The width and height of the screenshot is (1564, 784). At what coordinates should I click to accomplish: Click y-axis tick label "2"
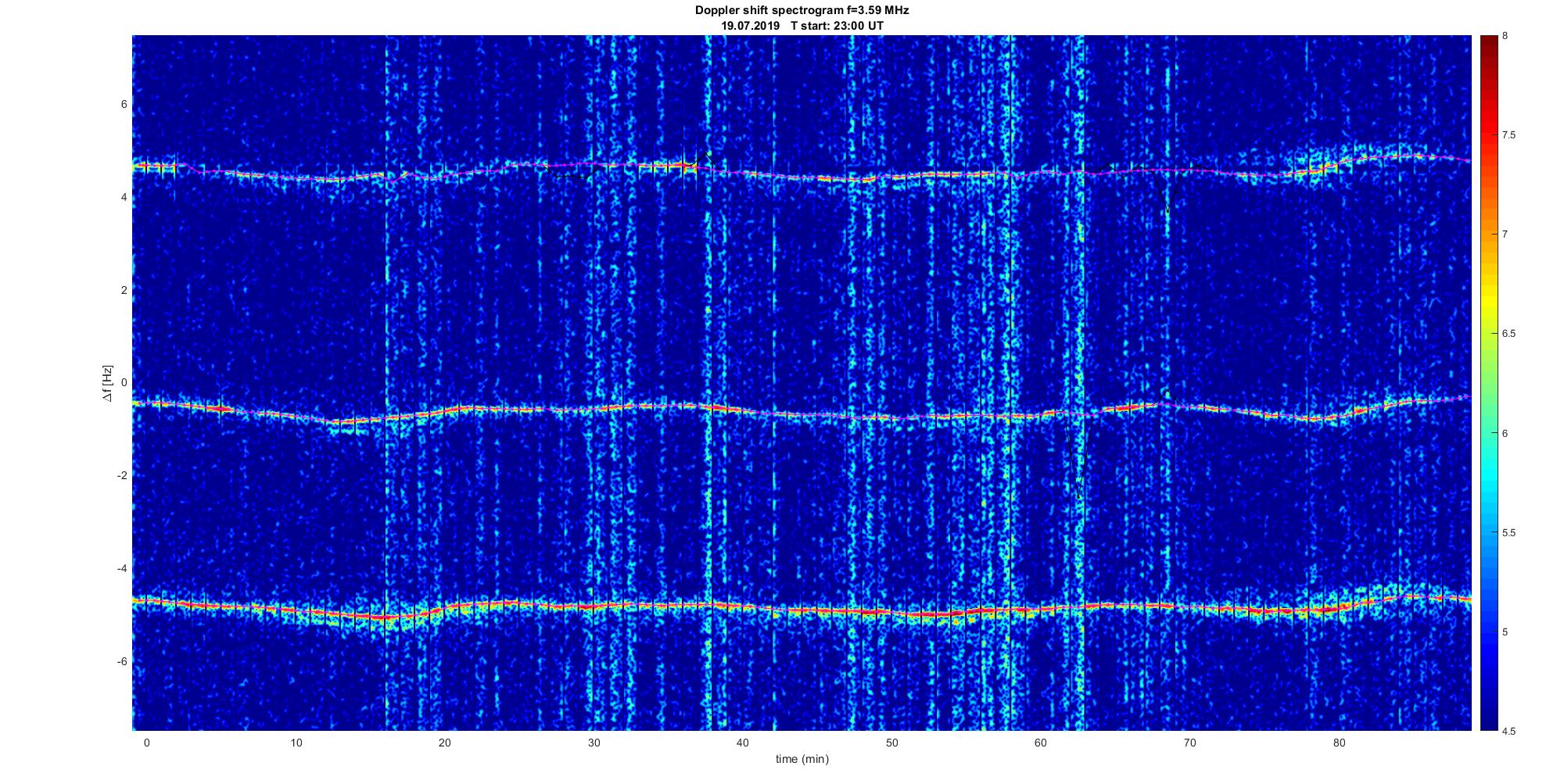click(124, 290)
